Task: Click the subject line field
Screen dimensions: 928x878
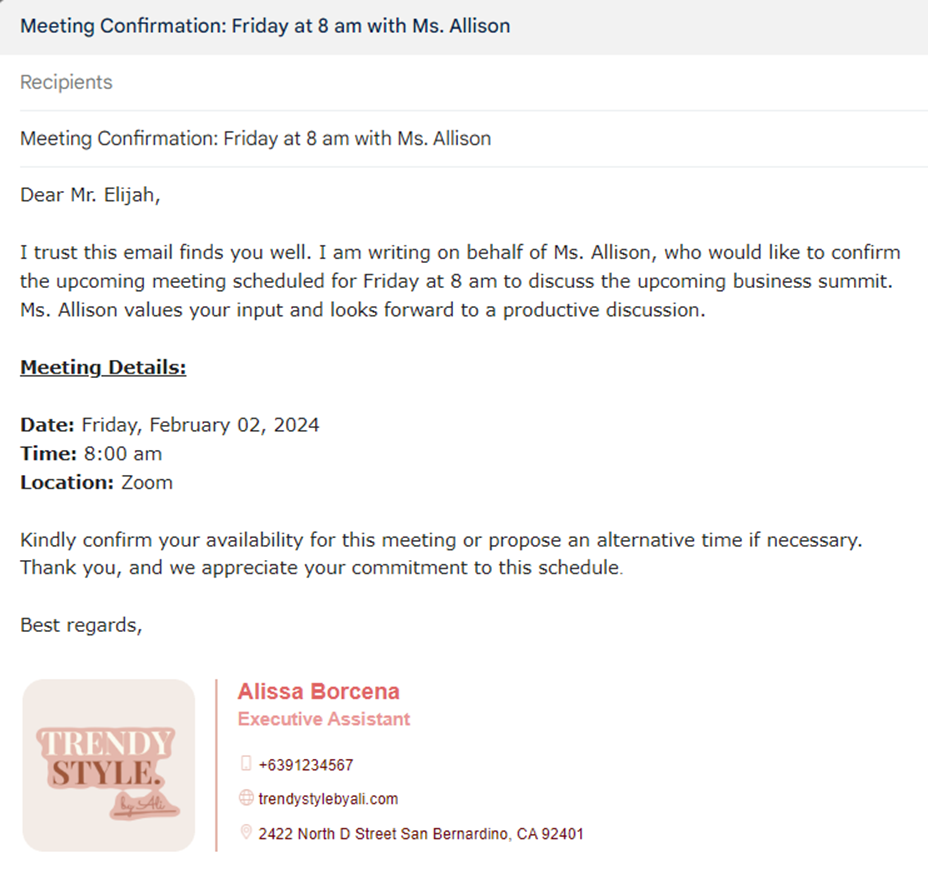Action: coord(255,139)
